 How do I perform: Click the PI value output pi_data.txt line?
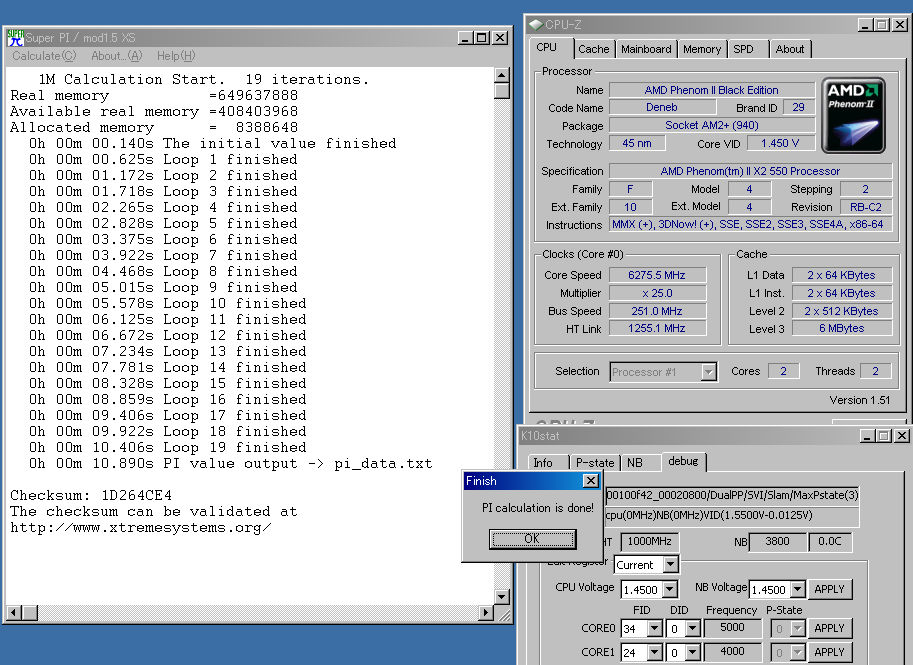coord(231,464)
